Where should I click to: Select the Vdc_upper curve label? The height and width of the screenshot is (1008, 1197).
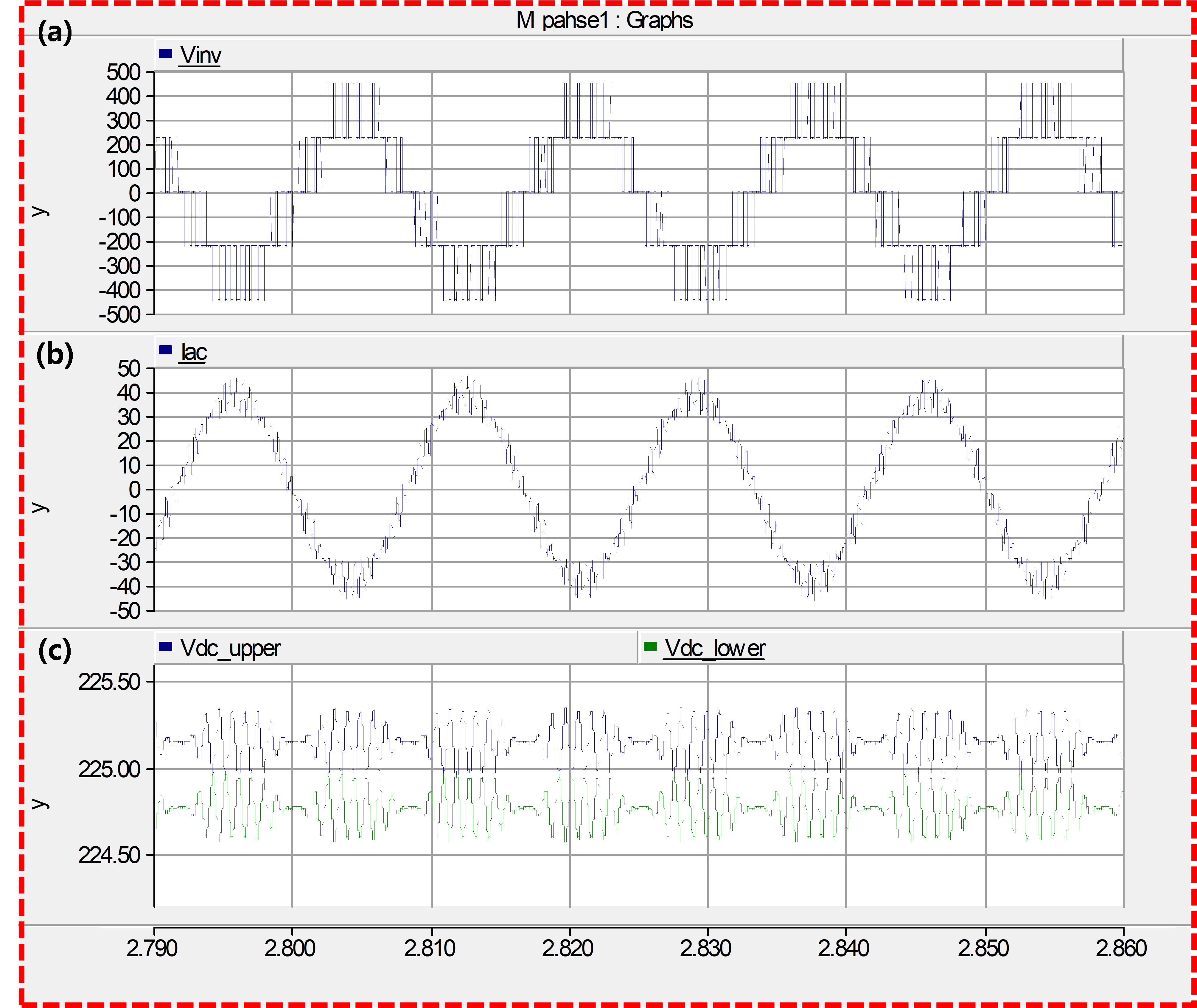[230, 649]
